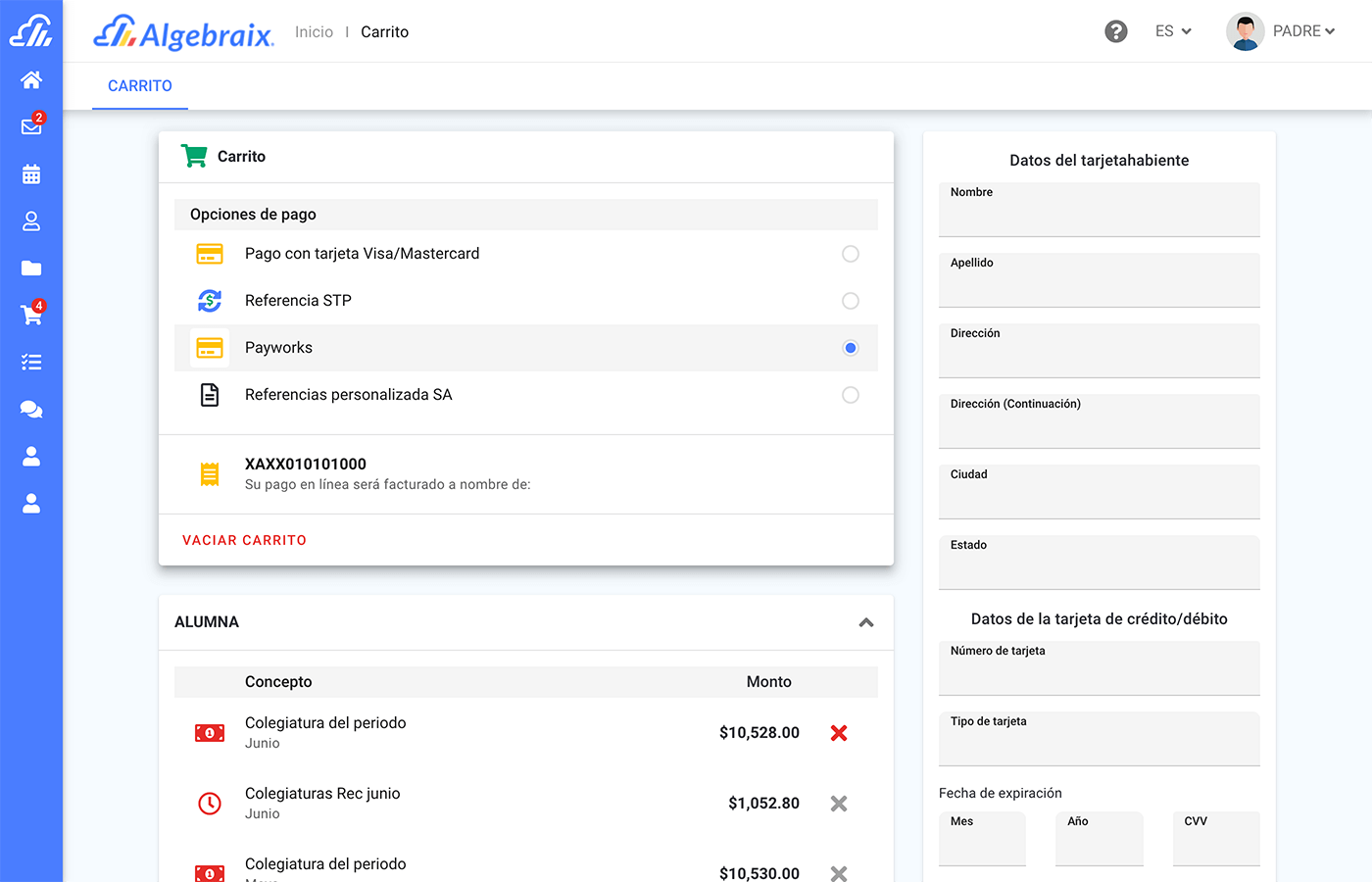Open the shopping cart with 4 items

[31, 315]
